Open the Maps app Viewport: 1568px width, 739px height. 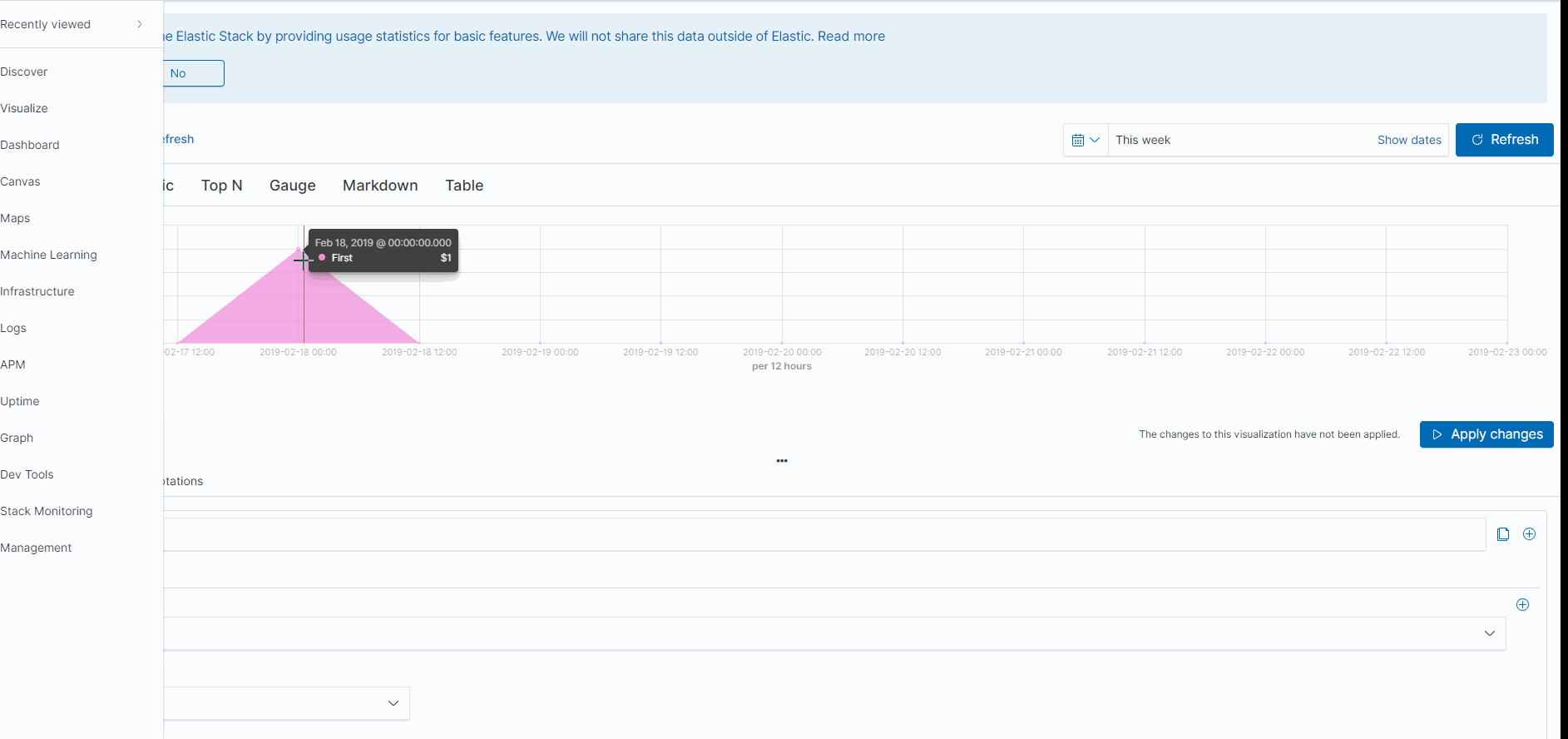(x=15, y=218)
